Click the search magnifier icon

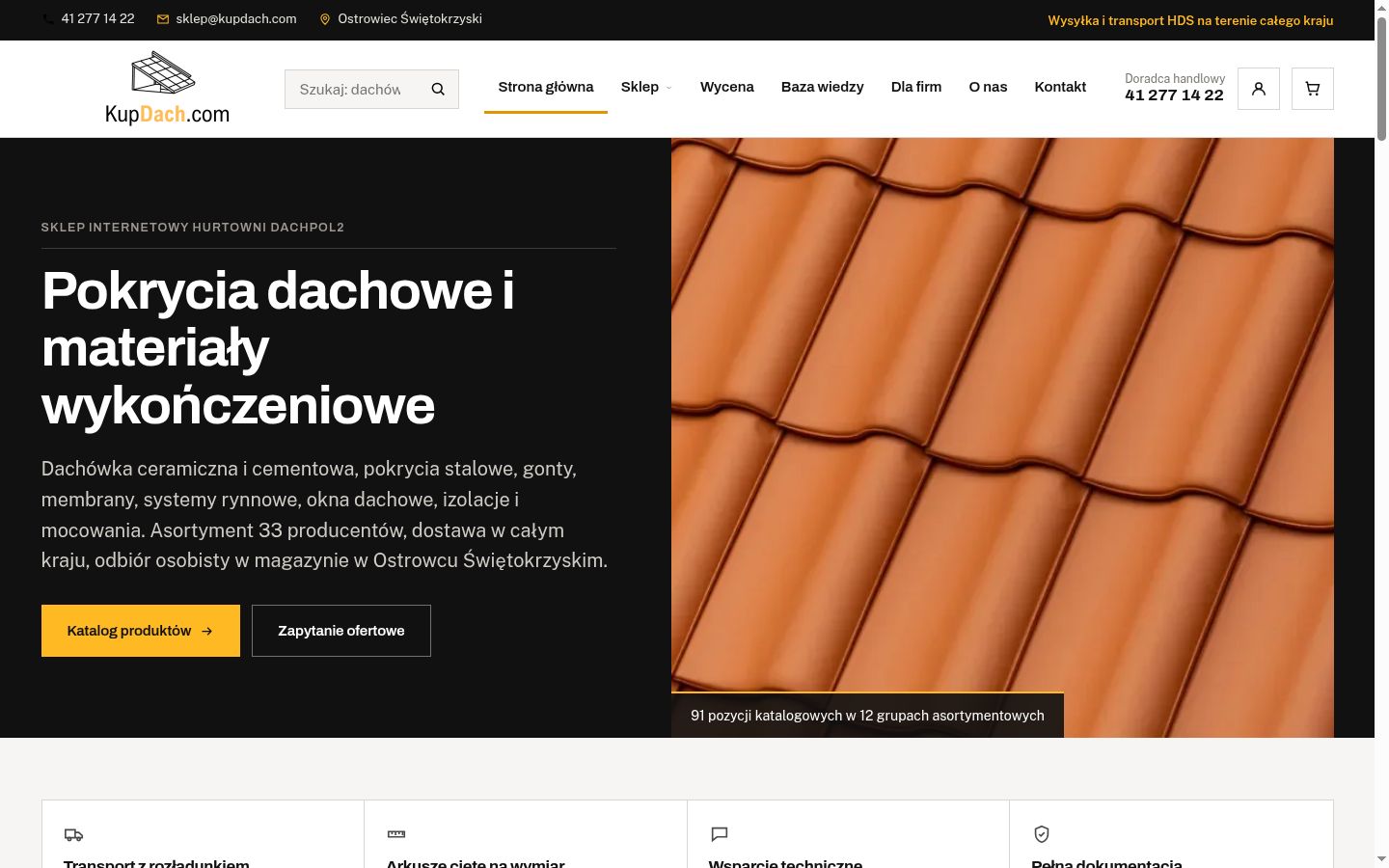point(438,90)
